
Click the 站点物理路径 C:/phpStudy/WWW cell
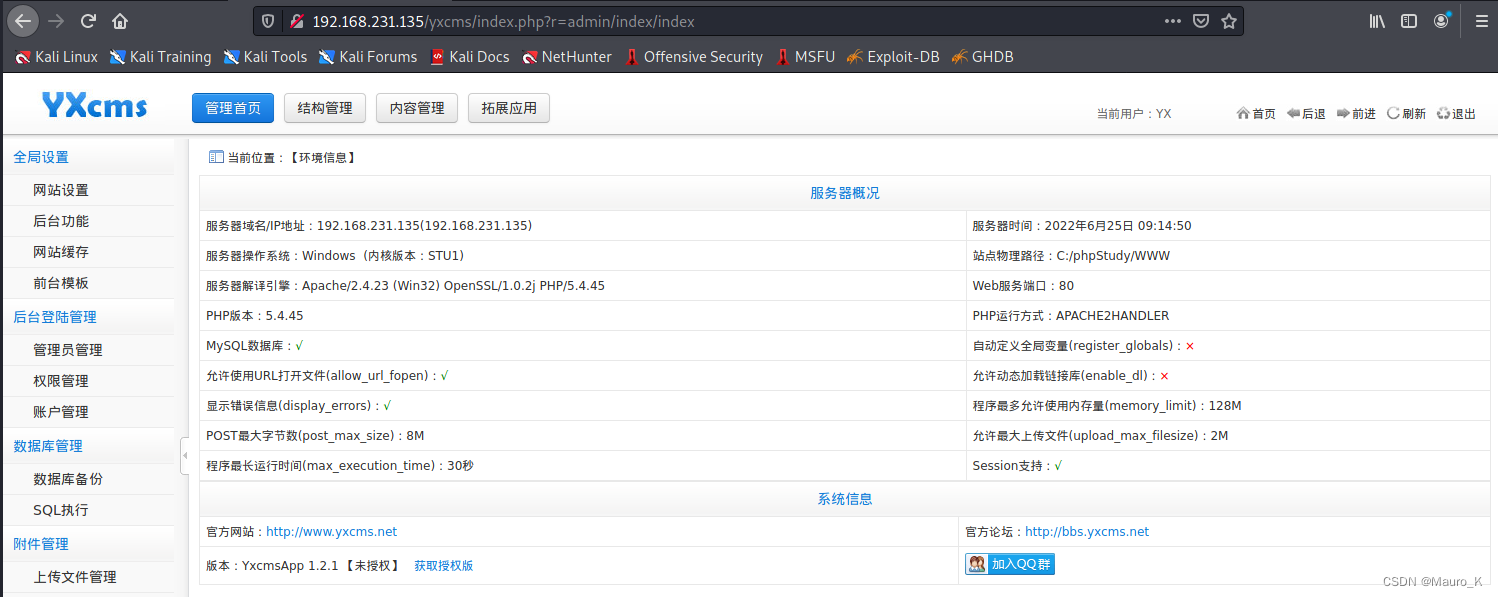point(1229,256)
